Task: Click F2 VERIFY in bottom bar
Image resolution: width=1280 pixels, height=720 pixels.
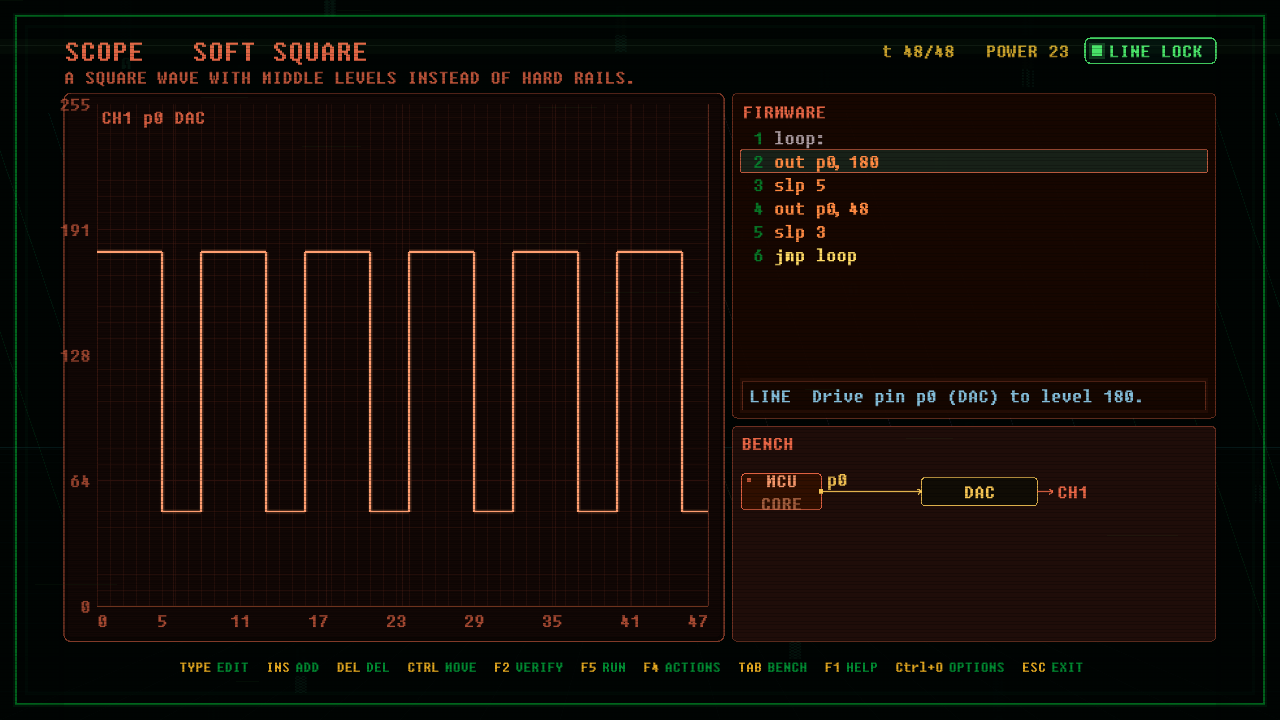Action: (528, 667)
